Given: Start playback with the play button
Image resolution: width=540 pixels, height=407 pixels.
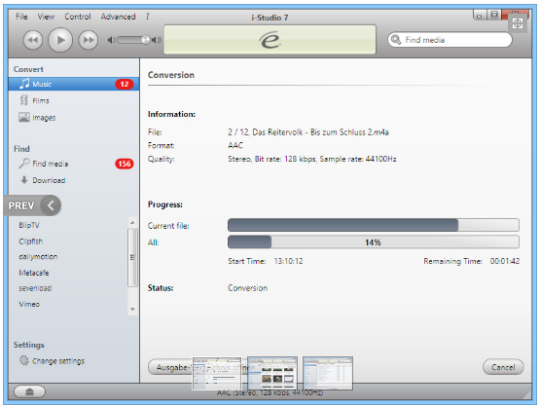Looking at the screenshot, I should [61, 40].
